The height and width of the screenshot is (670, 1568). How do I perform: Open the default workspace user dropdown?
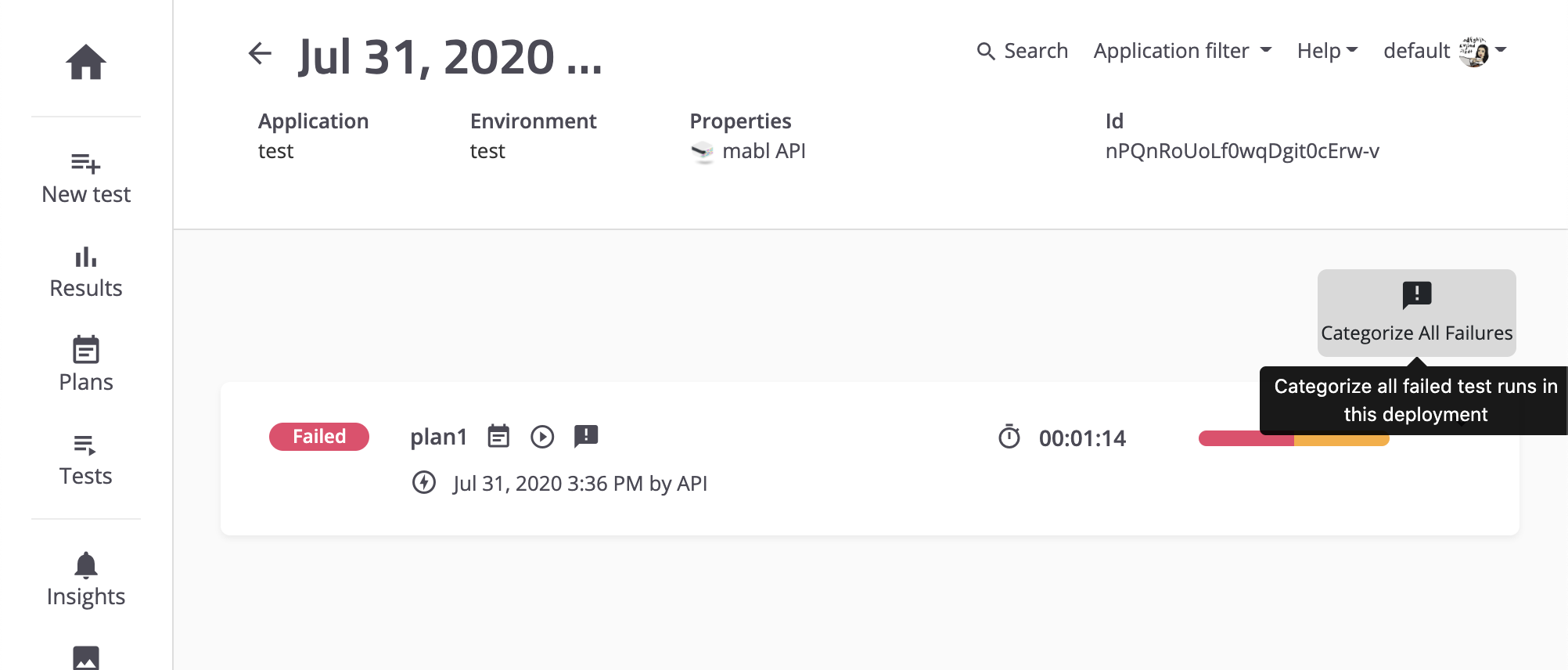[x=1445, y=51]
